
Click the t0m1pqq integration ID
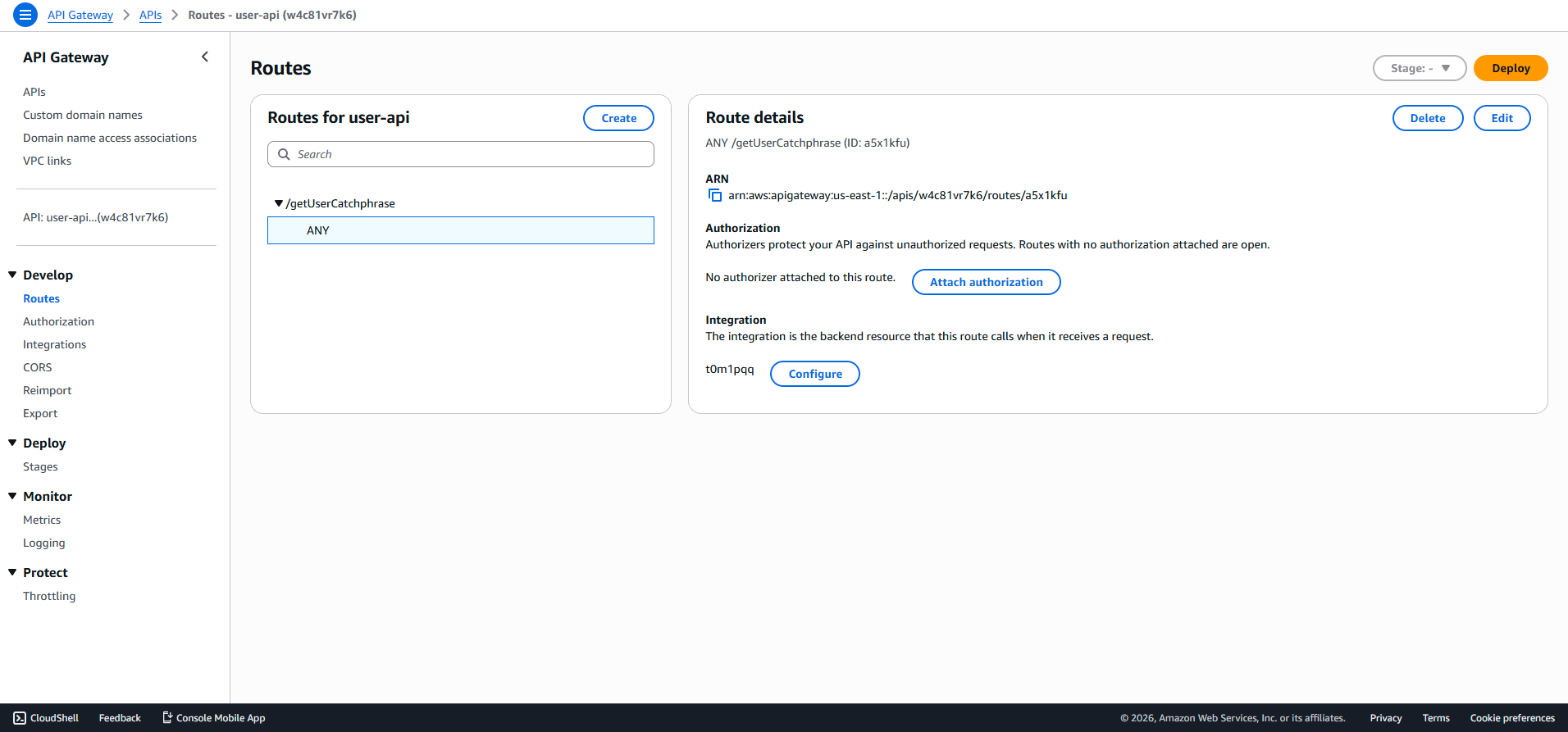pyautogui.click(x=730, y=369)
